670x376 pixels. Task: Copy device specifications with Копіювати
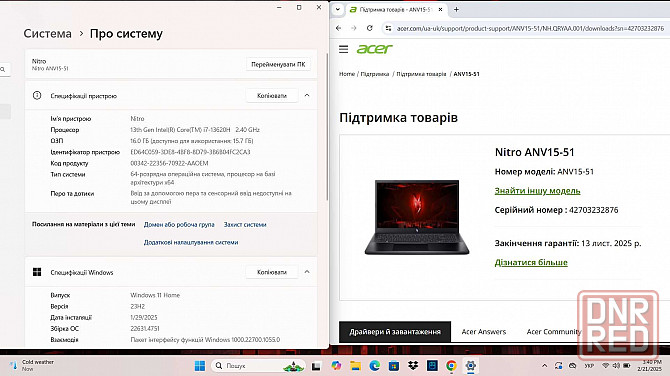point(272,96)
